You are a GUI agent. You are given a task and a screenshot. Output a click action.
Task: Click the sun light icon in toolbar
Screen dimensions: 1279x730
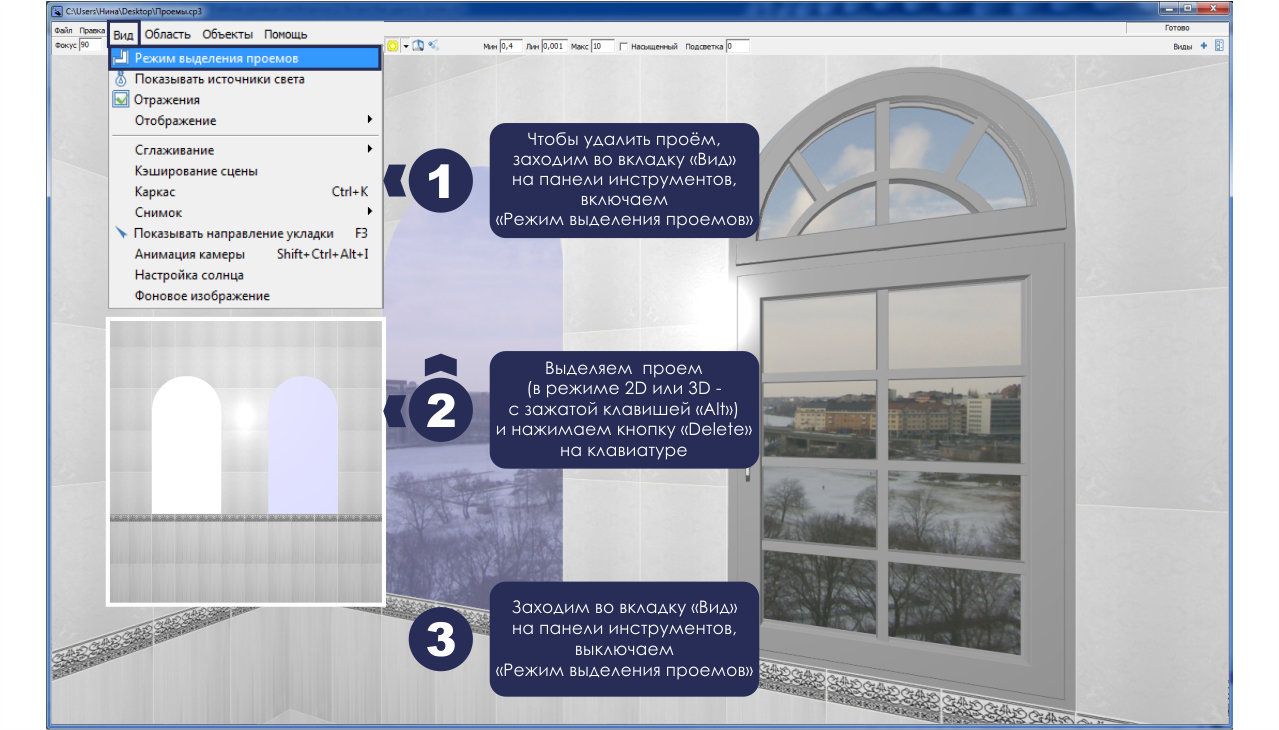point(392,46)
